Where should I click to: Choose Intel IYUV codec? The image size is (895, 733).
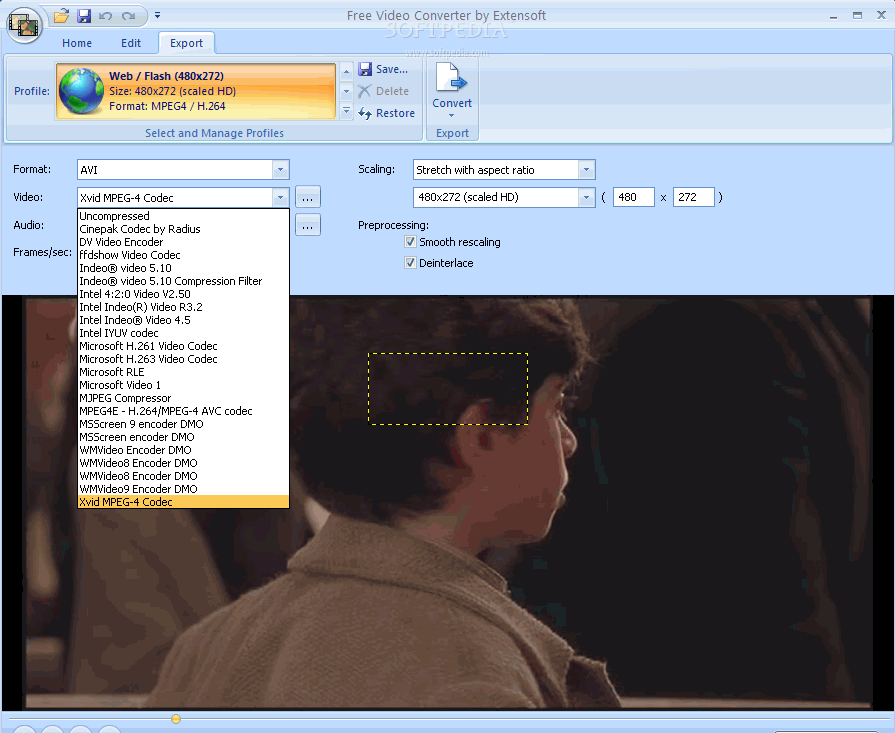coord(183,333)
